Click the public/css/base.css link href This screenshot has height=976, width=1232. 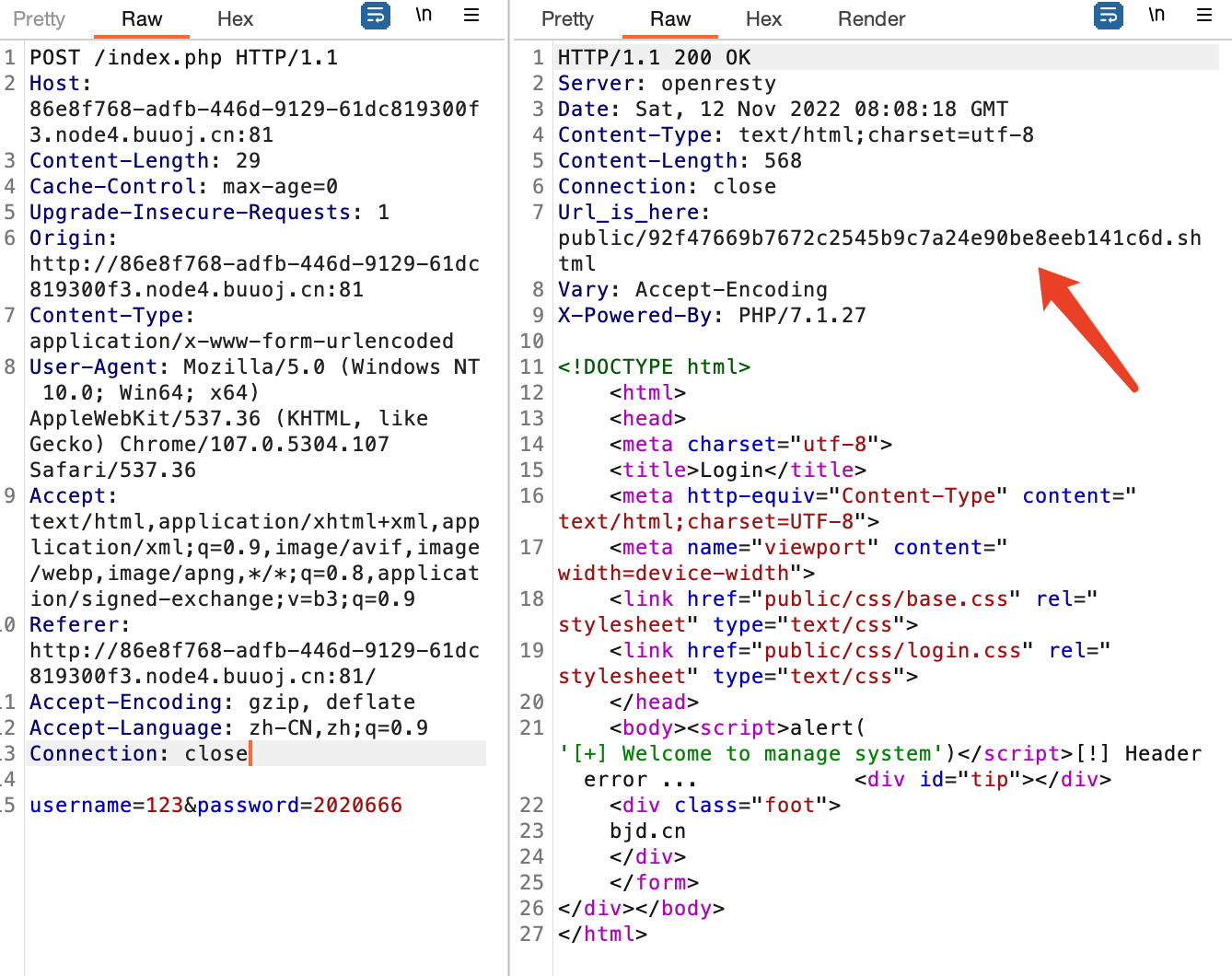click(x=887, y=598)
